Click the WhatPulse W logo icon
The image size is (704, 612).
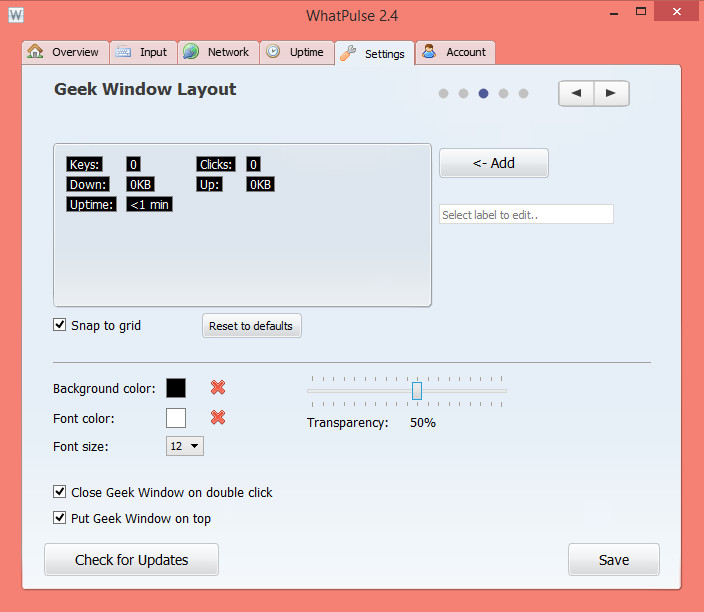[16, 15]
